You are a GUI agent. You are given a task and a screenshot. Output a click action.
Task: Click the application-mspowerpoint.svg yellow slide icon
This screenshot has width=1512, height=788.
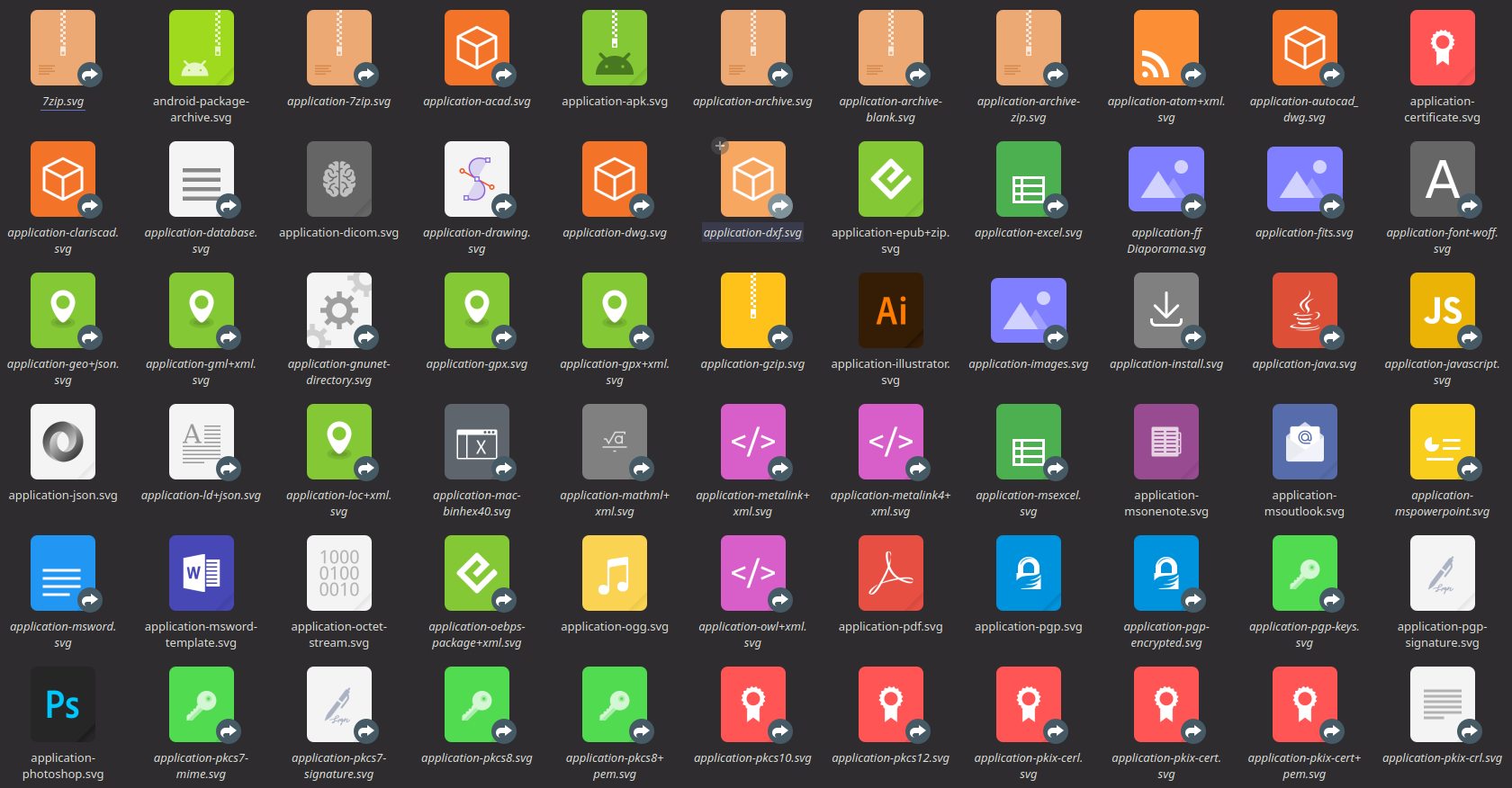[x=1443, y=442]
